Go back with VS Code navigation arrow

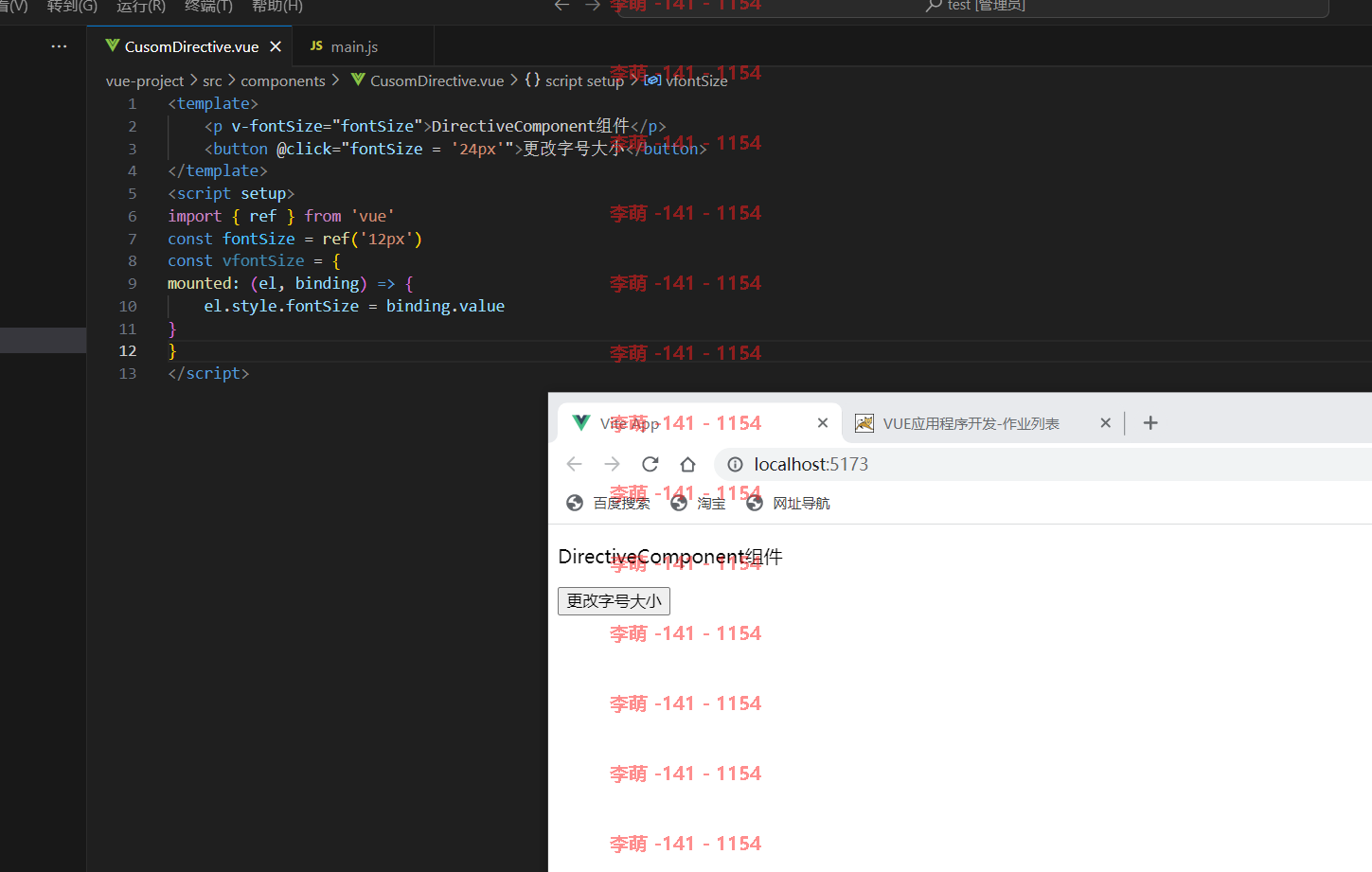[x=562, y=6]
